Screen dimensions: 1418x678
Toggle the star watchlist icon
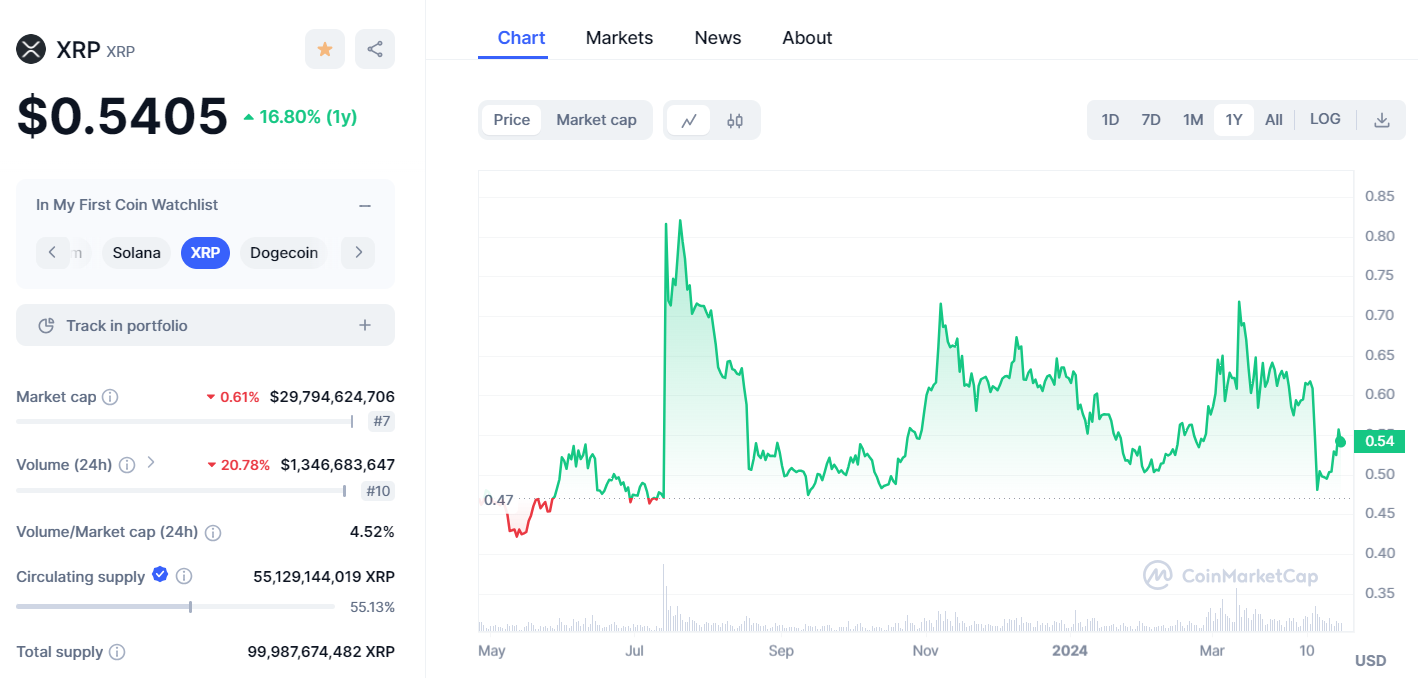coord(325,49)
